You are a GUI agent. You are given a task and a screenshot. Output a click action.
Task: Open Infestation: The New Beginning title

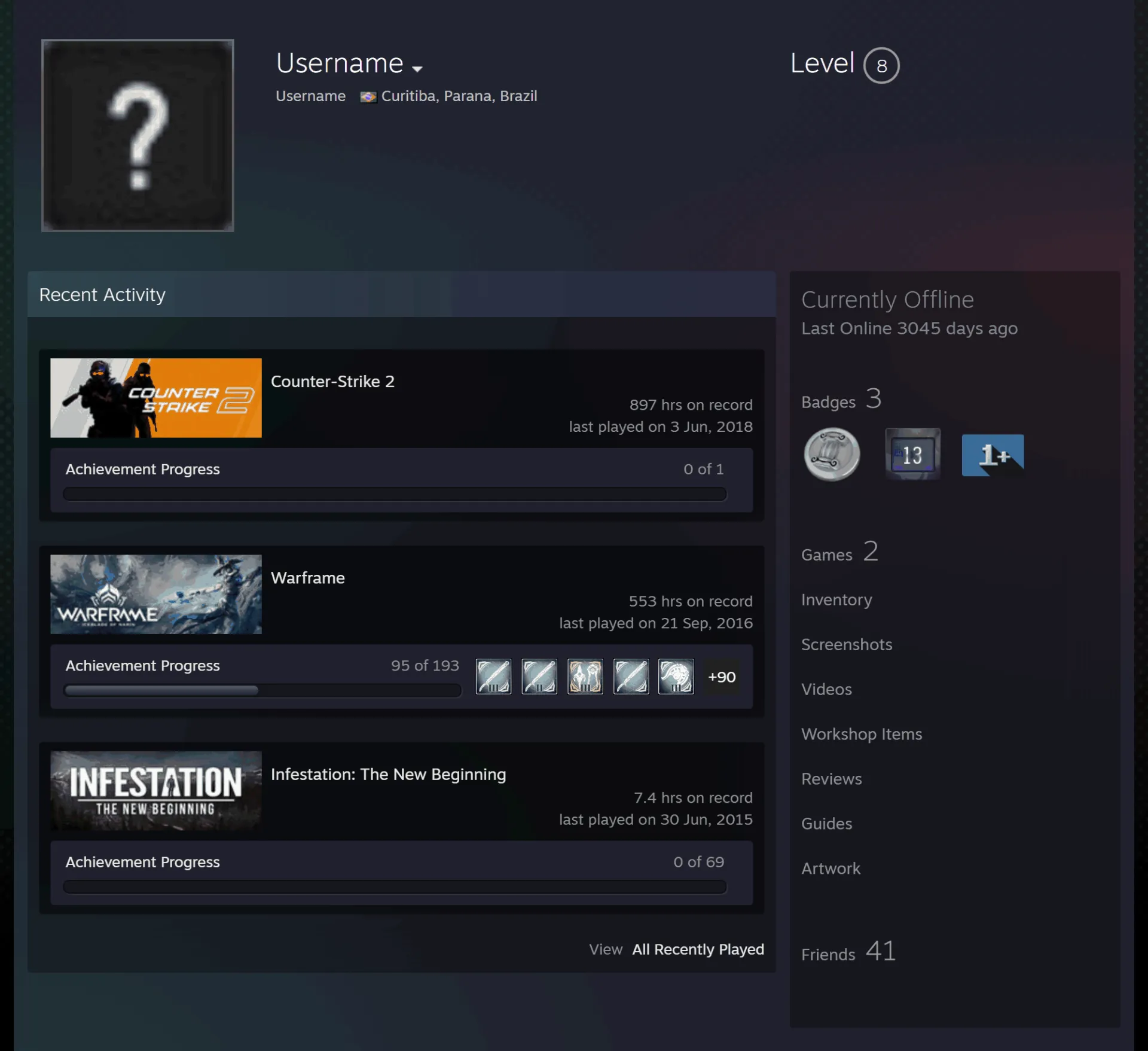(389, 774)
